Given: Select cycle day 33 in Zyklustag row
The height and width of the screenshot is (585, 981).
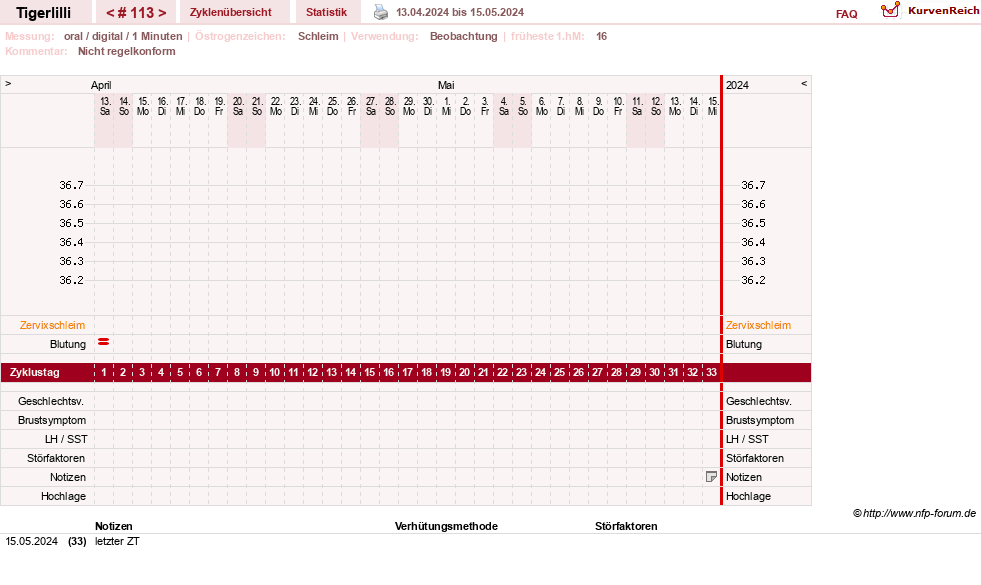Looking at the screenshot, I should point(711,372).
